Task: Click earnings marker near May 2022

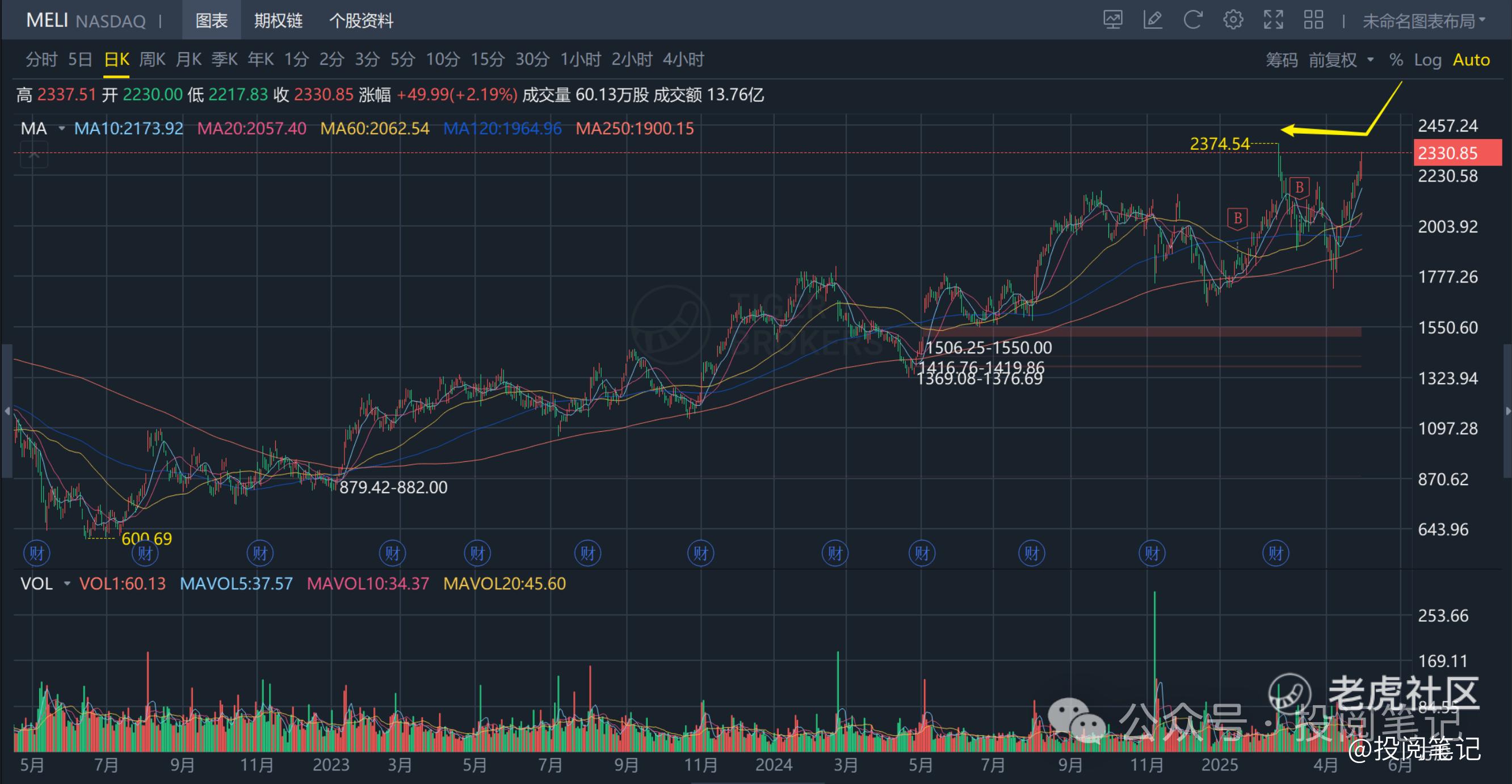Action: click(x=36, y=553)
